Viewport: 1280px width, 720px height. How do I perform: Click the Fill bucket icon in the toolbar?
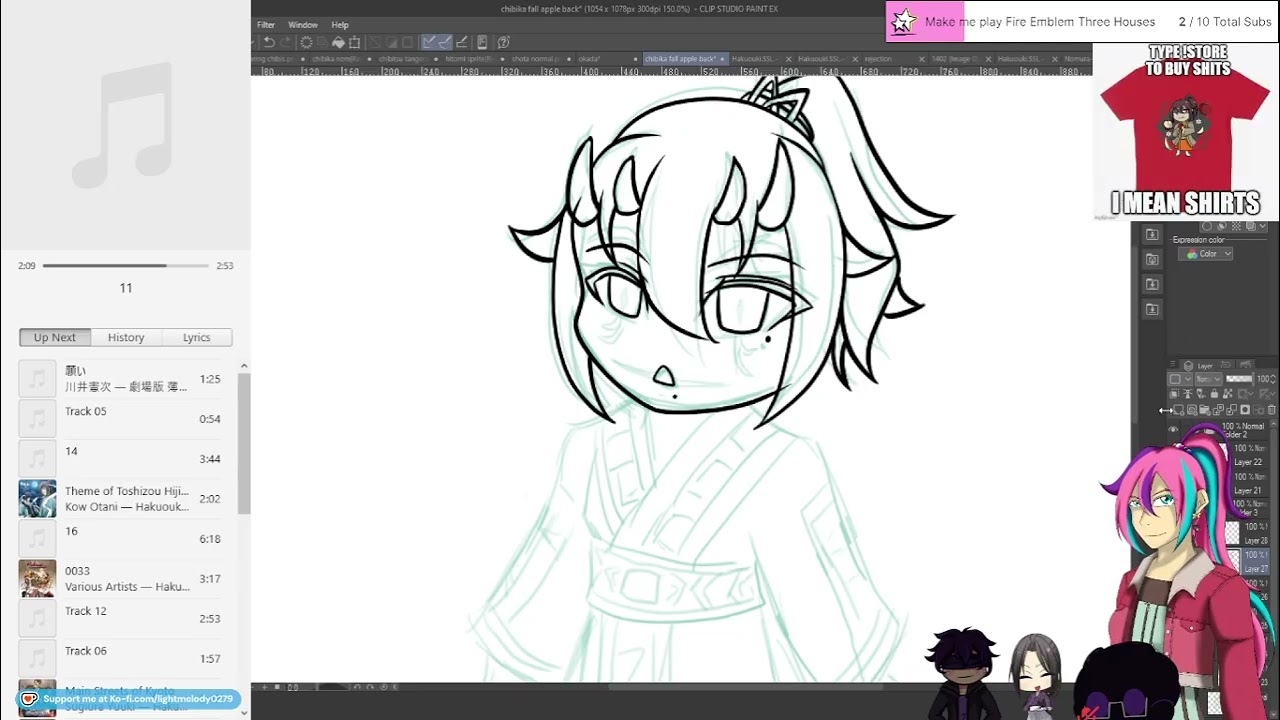click(339, 42)
